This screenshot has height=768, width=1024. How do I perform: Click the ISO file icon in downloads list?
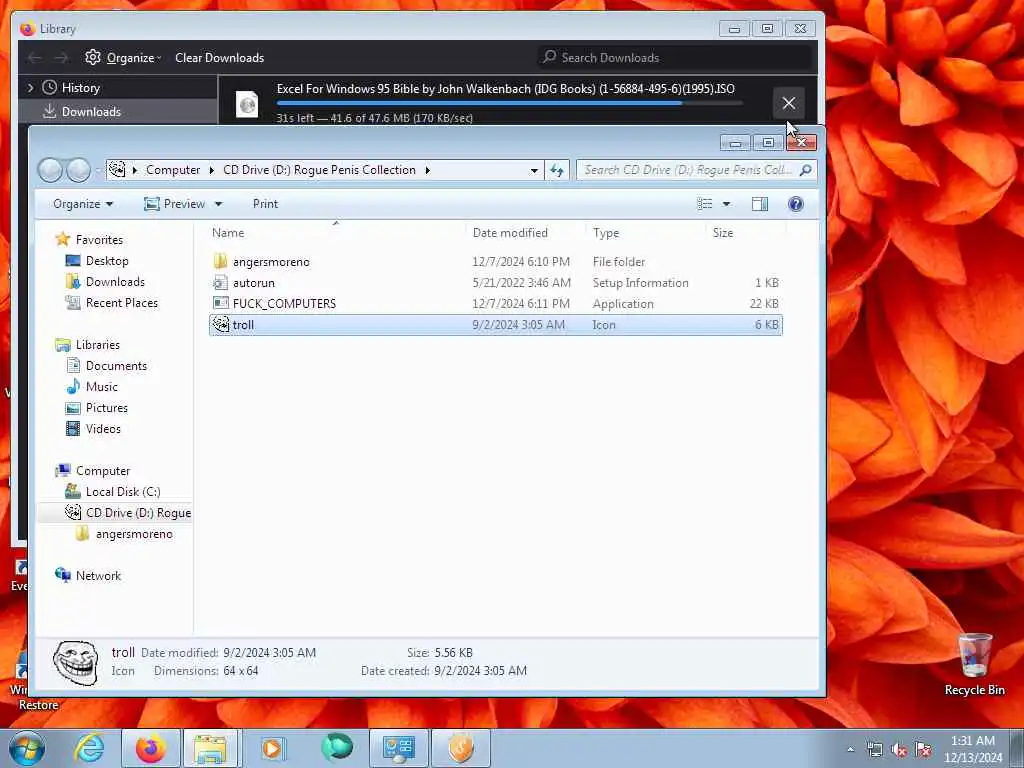tap(248, 104)
